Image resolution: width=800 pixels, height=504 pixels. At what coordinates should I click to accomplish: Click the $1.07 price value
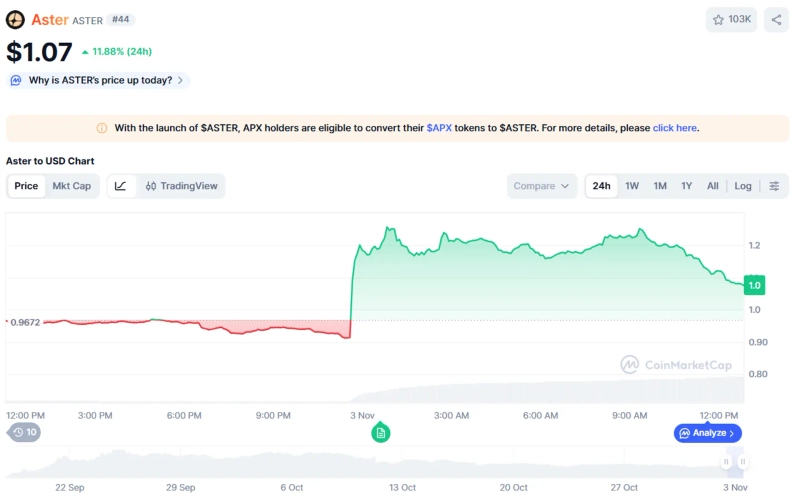click(39, 52)
